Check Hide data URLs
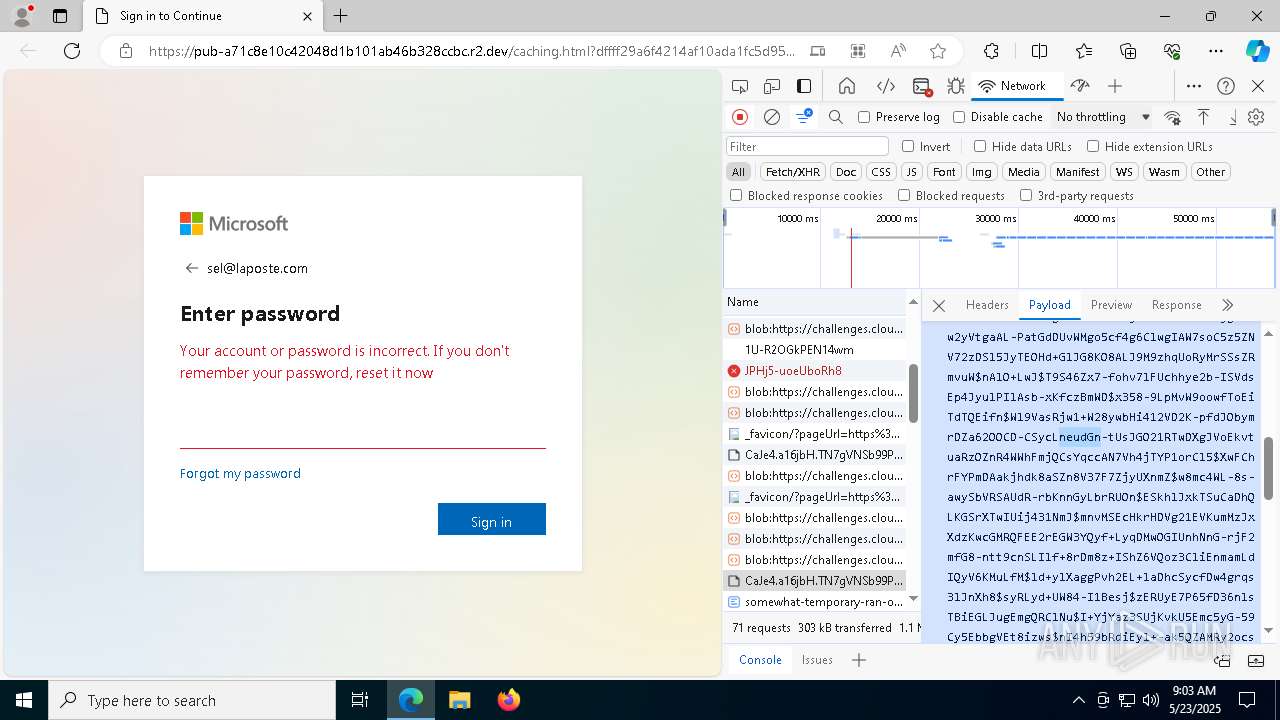Viewport: 1280px width, 720px height. [980, 146]
